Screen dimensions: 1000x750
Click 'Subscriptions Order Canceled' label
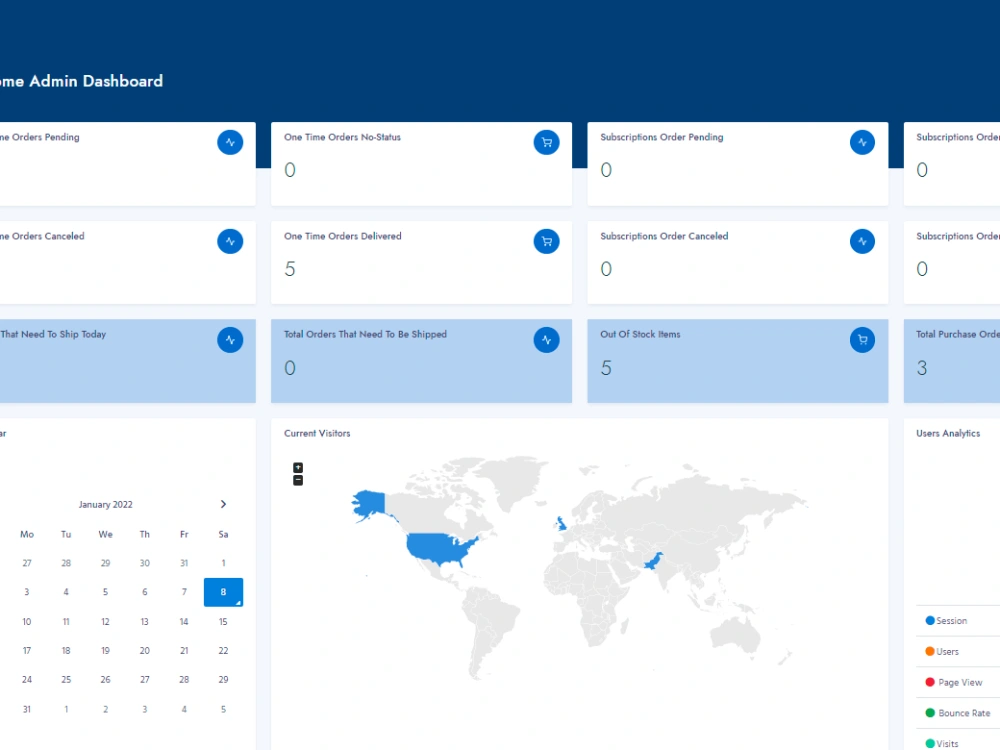[x=664, y=236]
